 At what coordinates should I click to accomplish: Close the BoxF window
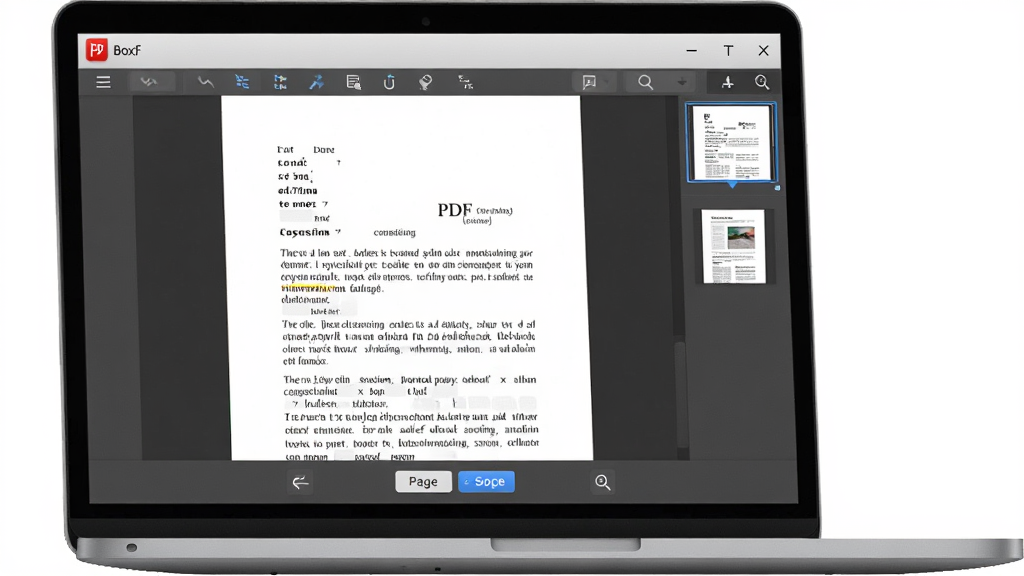[763, 50]
